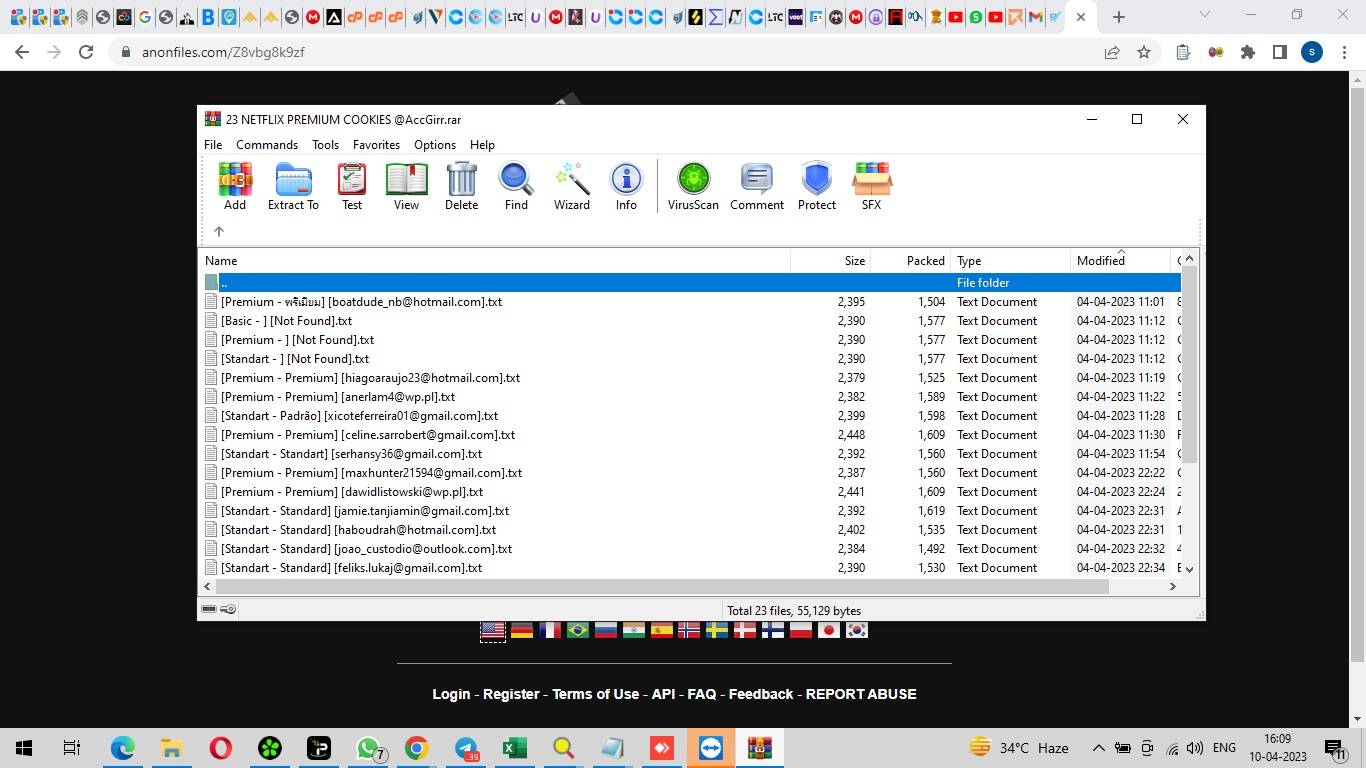Sort files by the Type column
The height and width of the screenshot is (768, 1366).
click(1010, 260)
